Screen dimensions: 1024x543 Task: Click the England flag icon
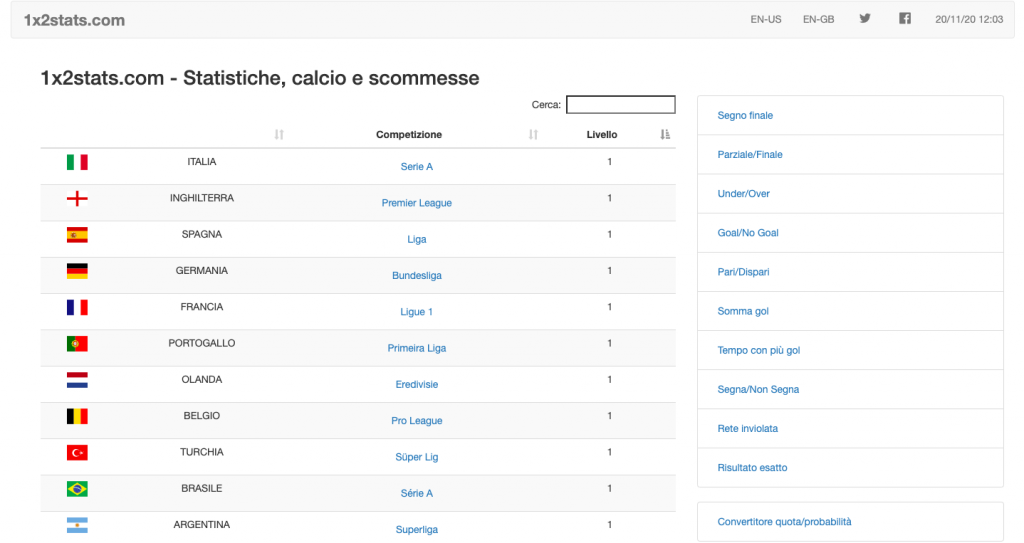(77, 199)
